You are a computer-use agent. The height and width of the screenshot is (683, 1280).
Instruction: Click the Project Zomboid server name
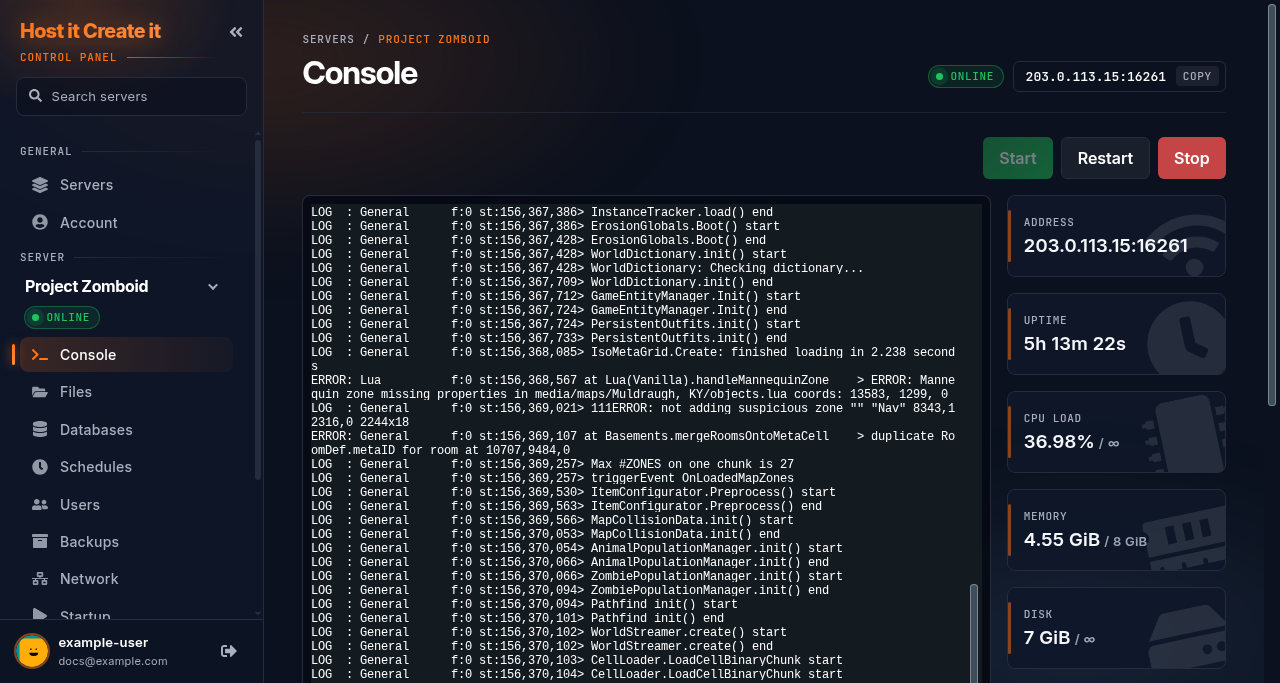pos(87,286)
